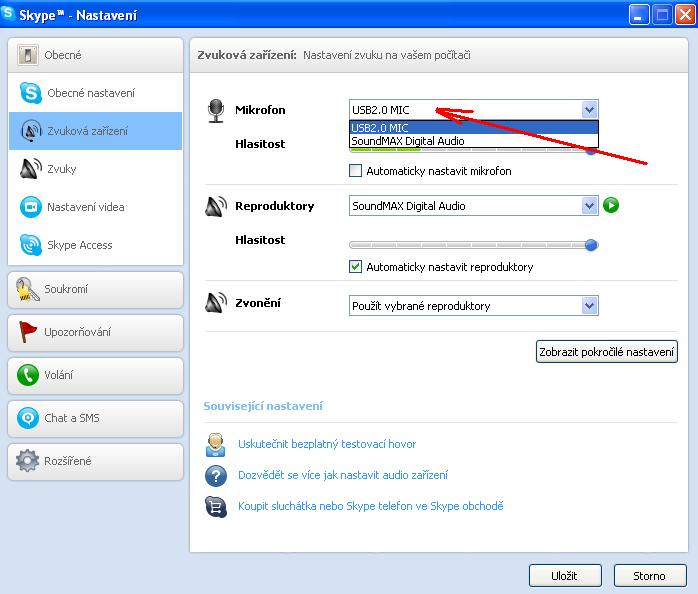Click the chat bubble icon beside Chat a SMS
Screen dimensions: 698x594
point(28,418)
